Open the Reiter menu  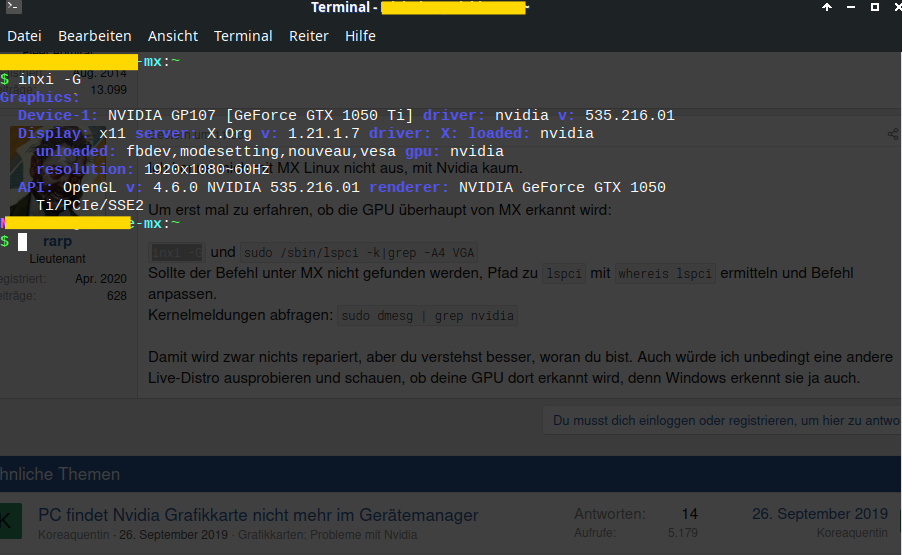coord(308,36)
